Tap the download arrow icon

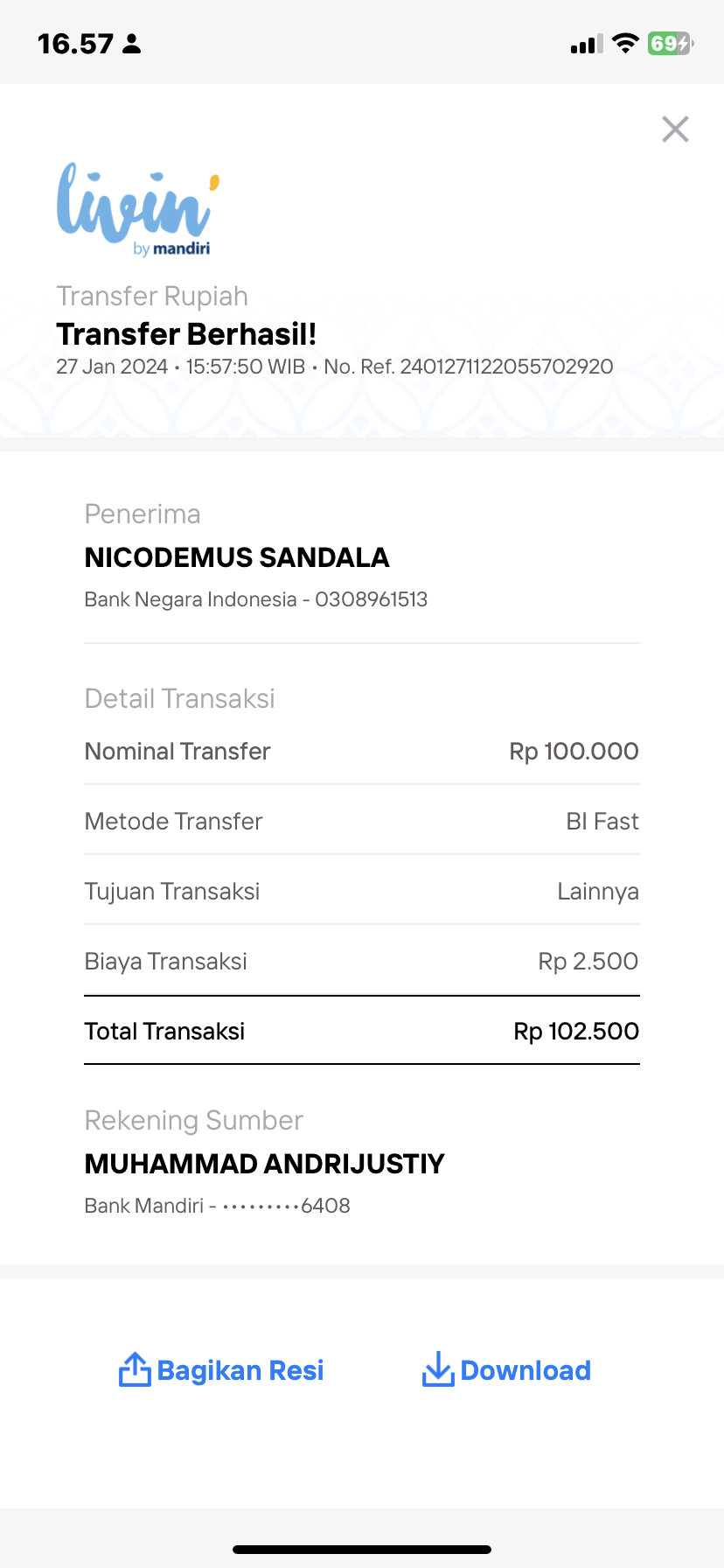[x=437, y=1369]
